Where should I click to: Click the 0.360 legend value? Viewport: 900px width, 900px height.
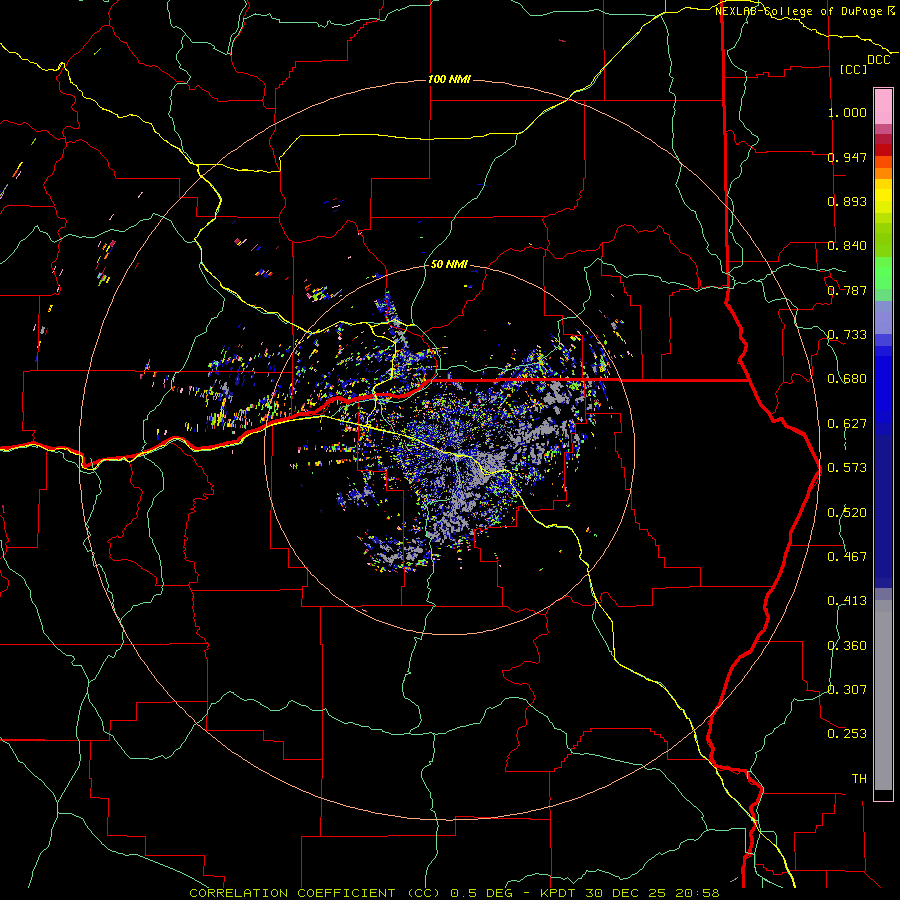pos(847,646)
